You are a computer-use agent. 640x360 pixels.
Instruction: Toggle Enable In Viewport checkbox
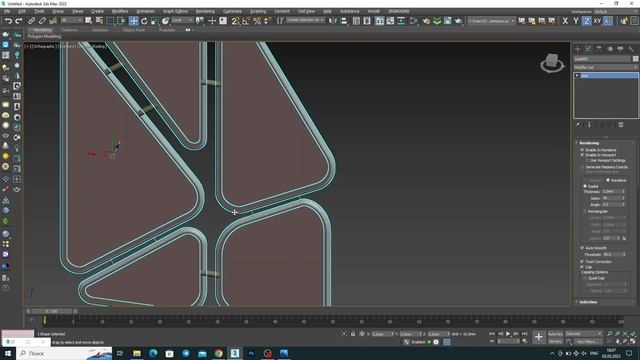(x=582, y=155)
